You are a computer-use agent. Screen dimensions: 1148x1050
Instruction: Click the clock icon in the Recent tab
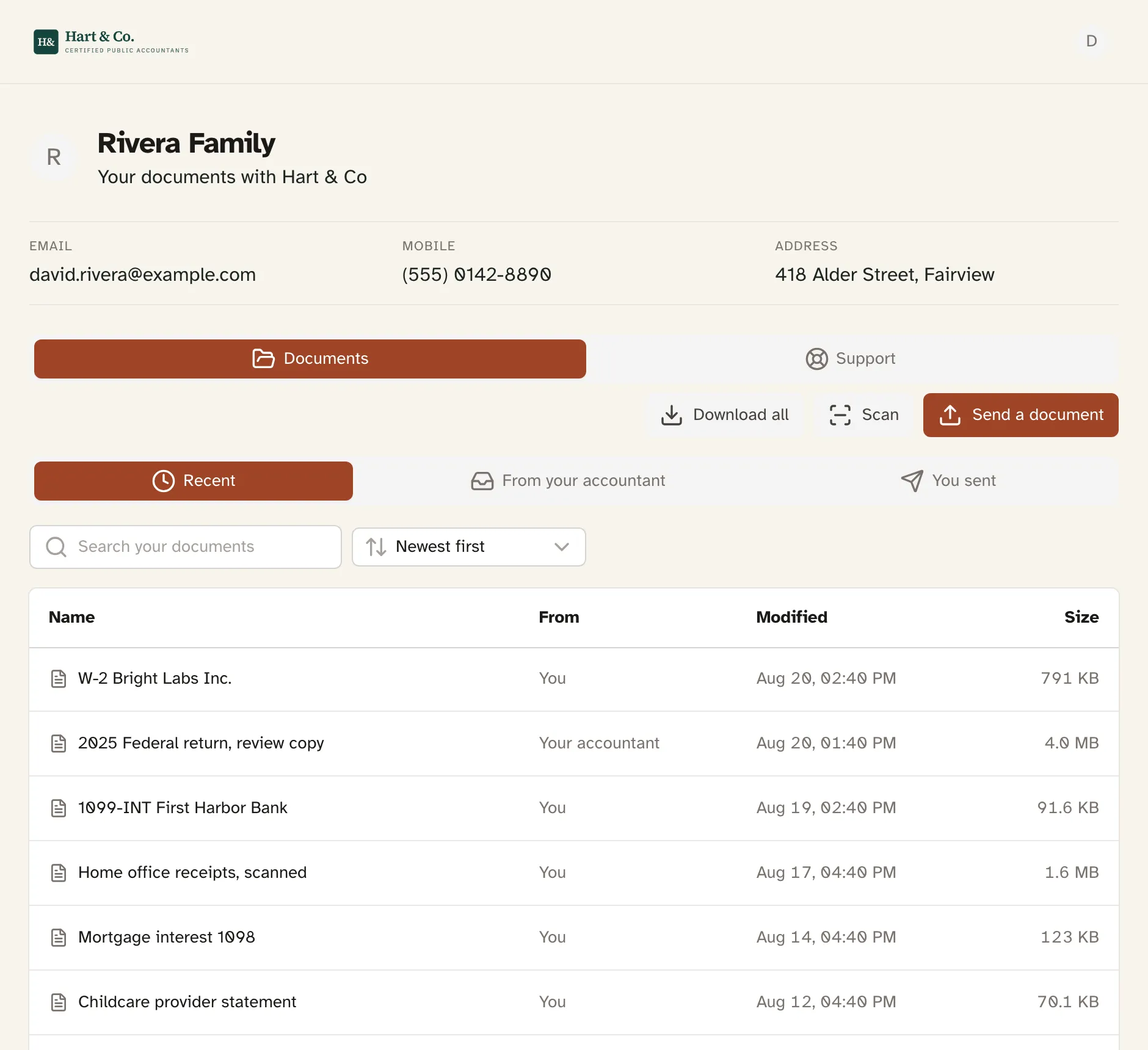tap(163, 481)
